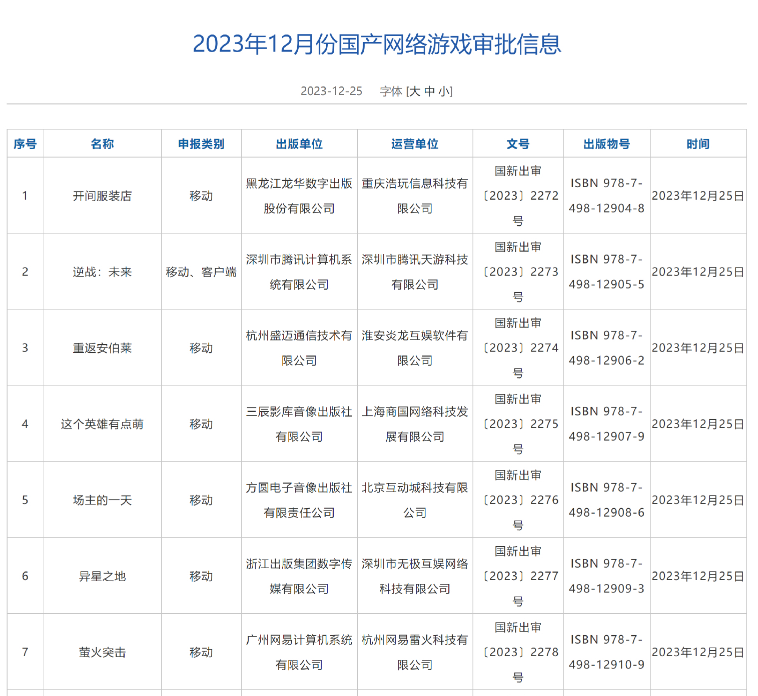The height and width of the screenshot is (696, 758).
Task: Click the 运营单位 column header
Action: pyautogui.click(x=414, y=144)
